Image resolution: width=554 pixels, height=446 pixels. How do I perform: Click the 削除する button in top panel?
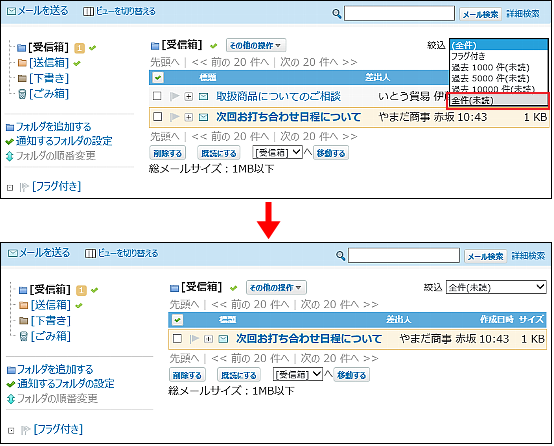[x=167, y=153]
